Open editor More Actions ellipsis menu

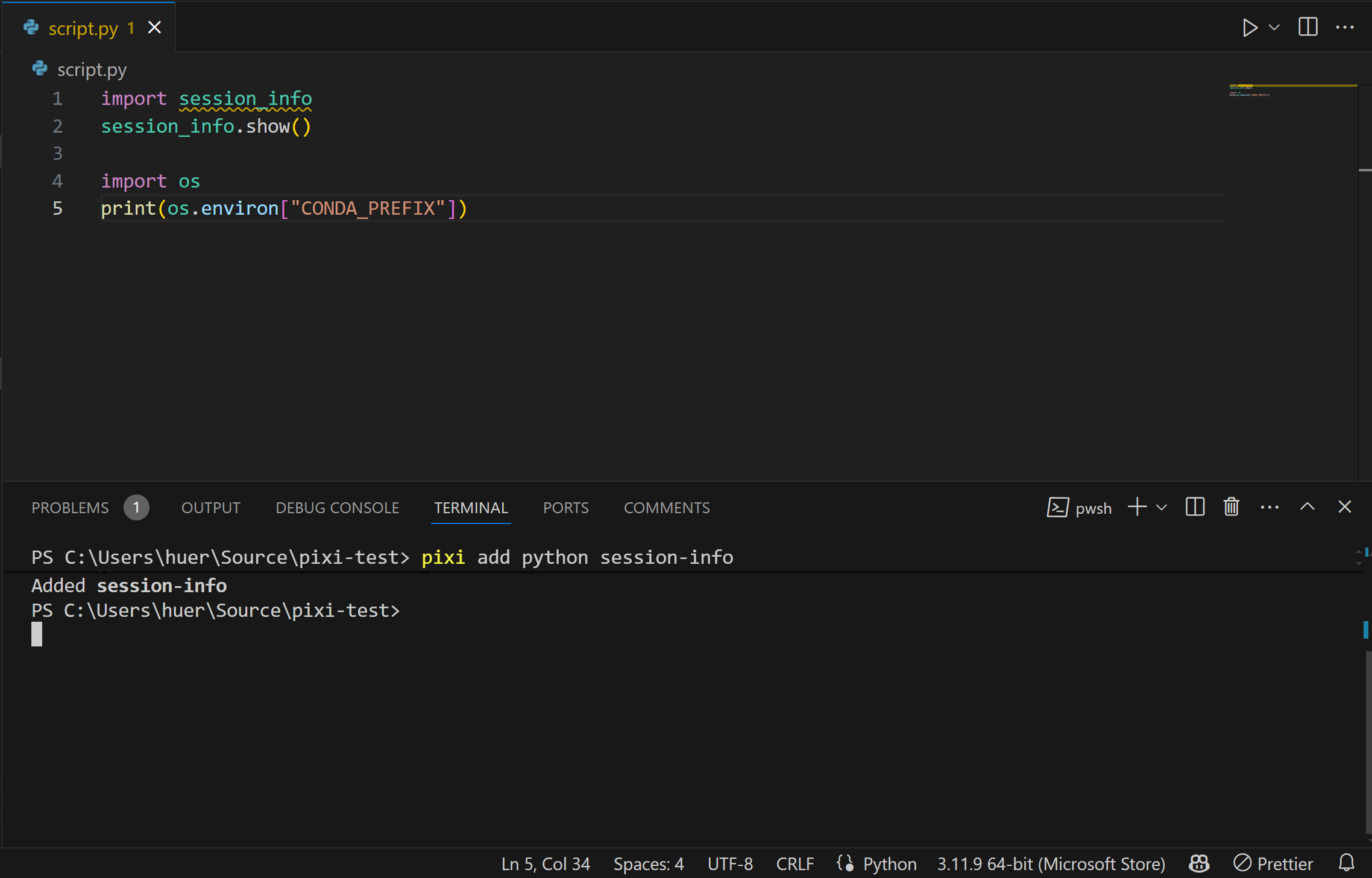tap(1345, 28)
